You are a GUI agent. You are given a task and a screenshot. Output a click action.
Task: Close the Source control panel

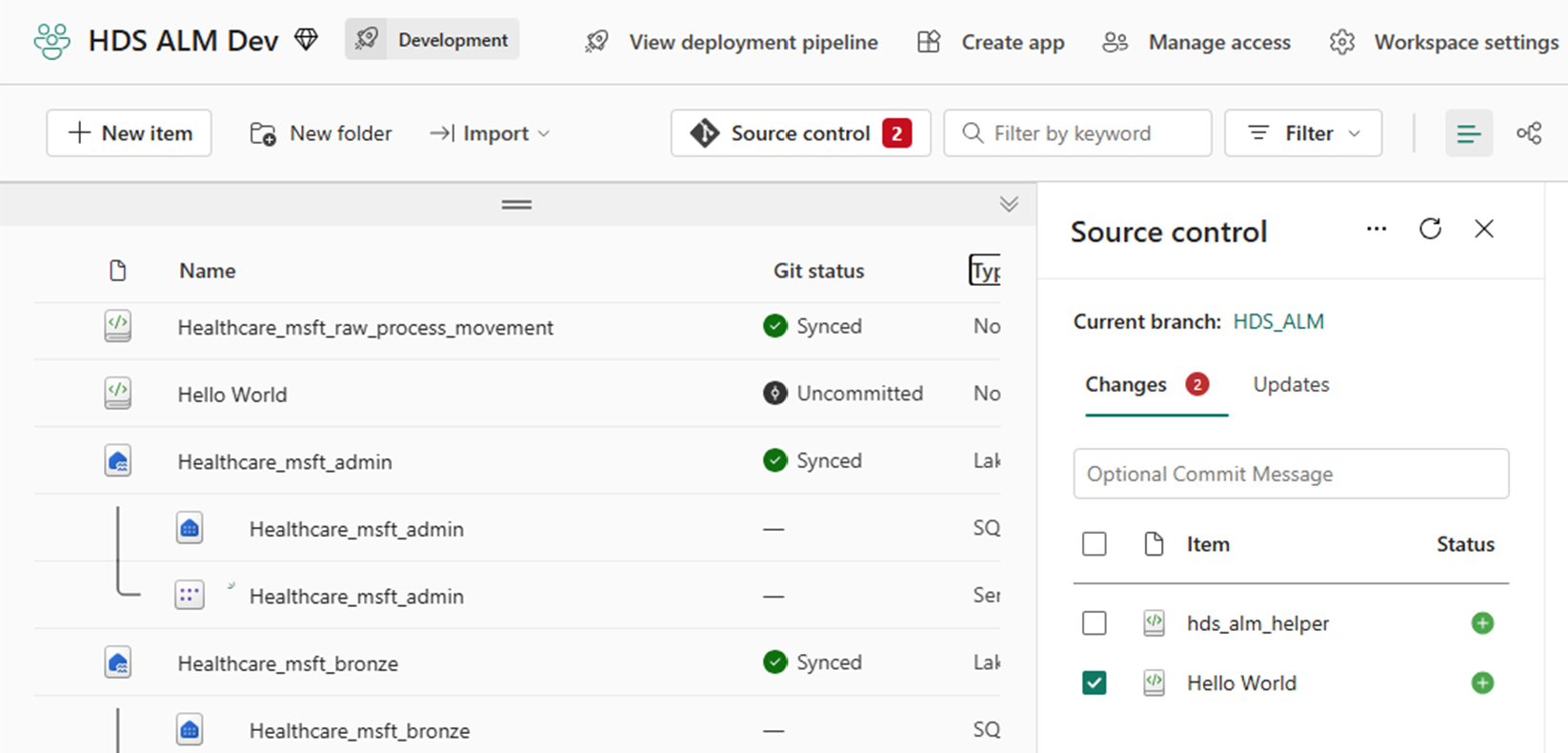1484,229
